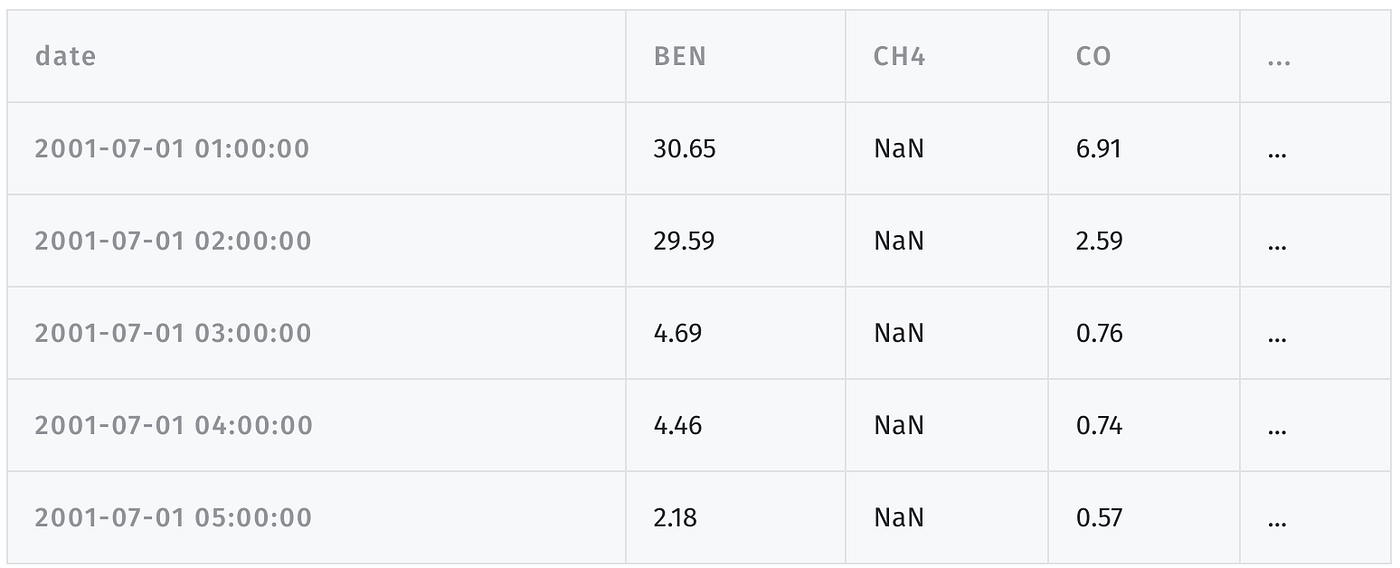Select the CH4 column header
Image resolution: width=1400 pixels, height=568 pixels.
pos(899,56)
